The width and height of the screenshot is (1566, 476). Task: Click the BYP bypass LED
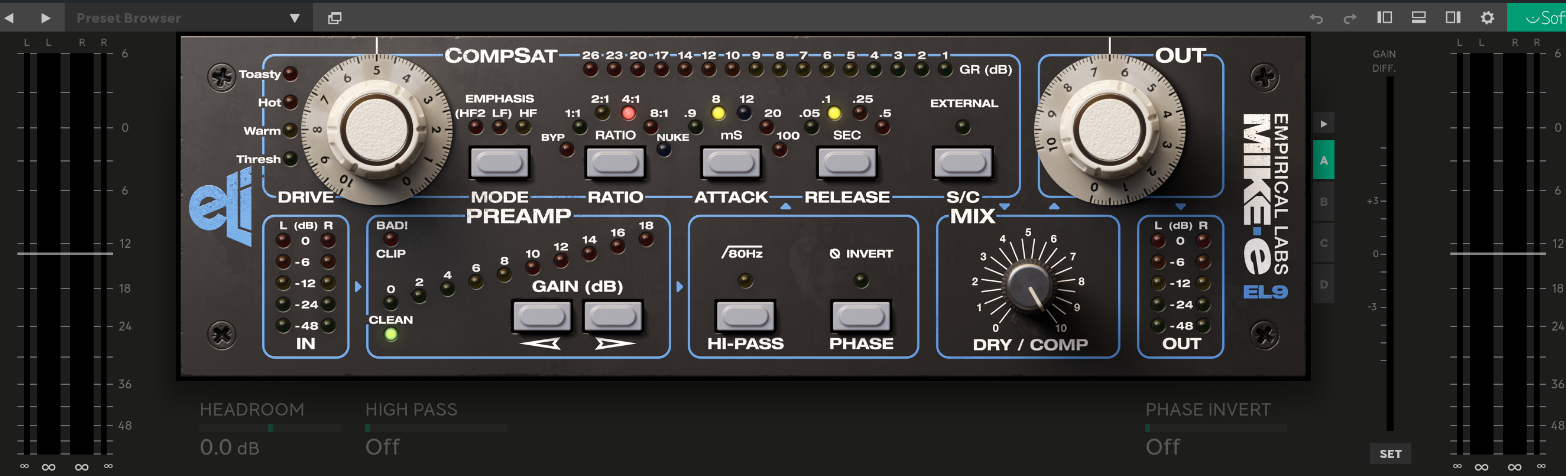tap(567, 149)
